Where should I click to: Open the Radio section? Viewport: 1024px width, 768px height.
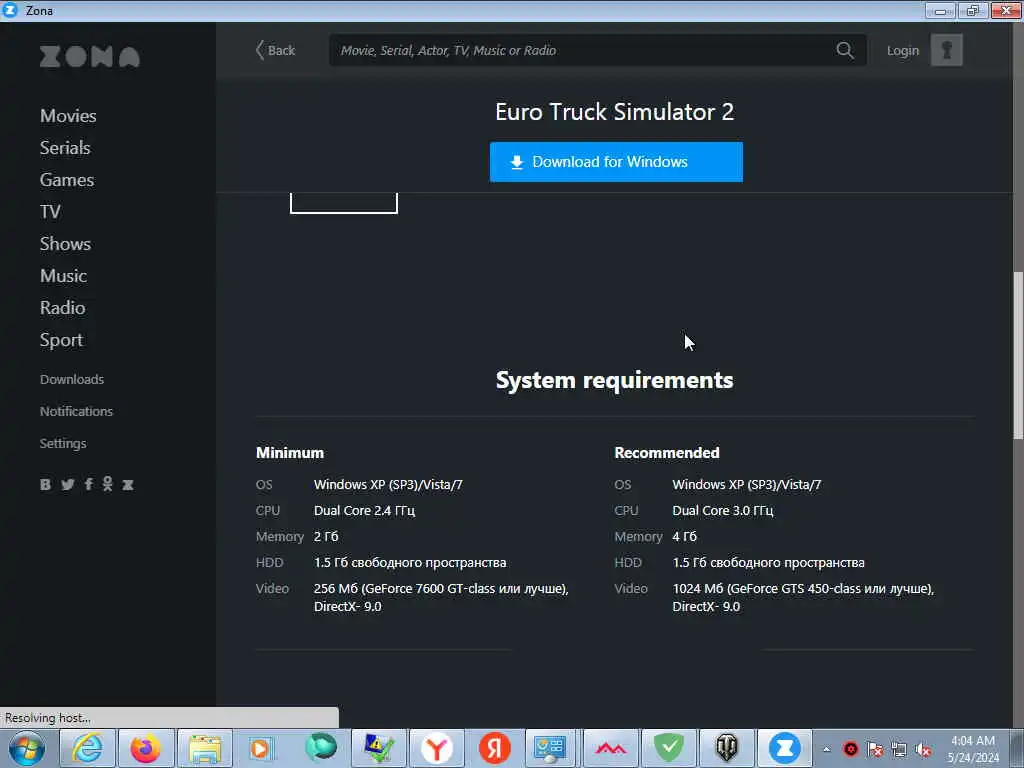tap(62, 308)
